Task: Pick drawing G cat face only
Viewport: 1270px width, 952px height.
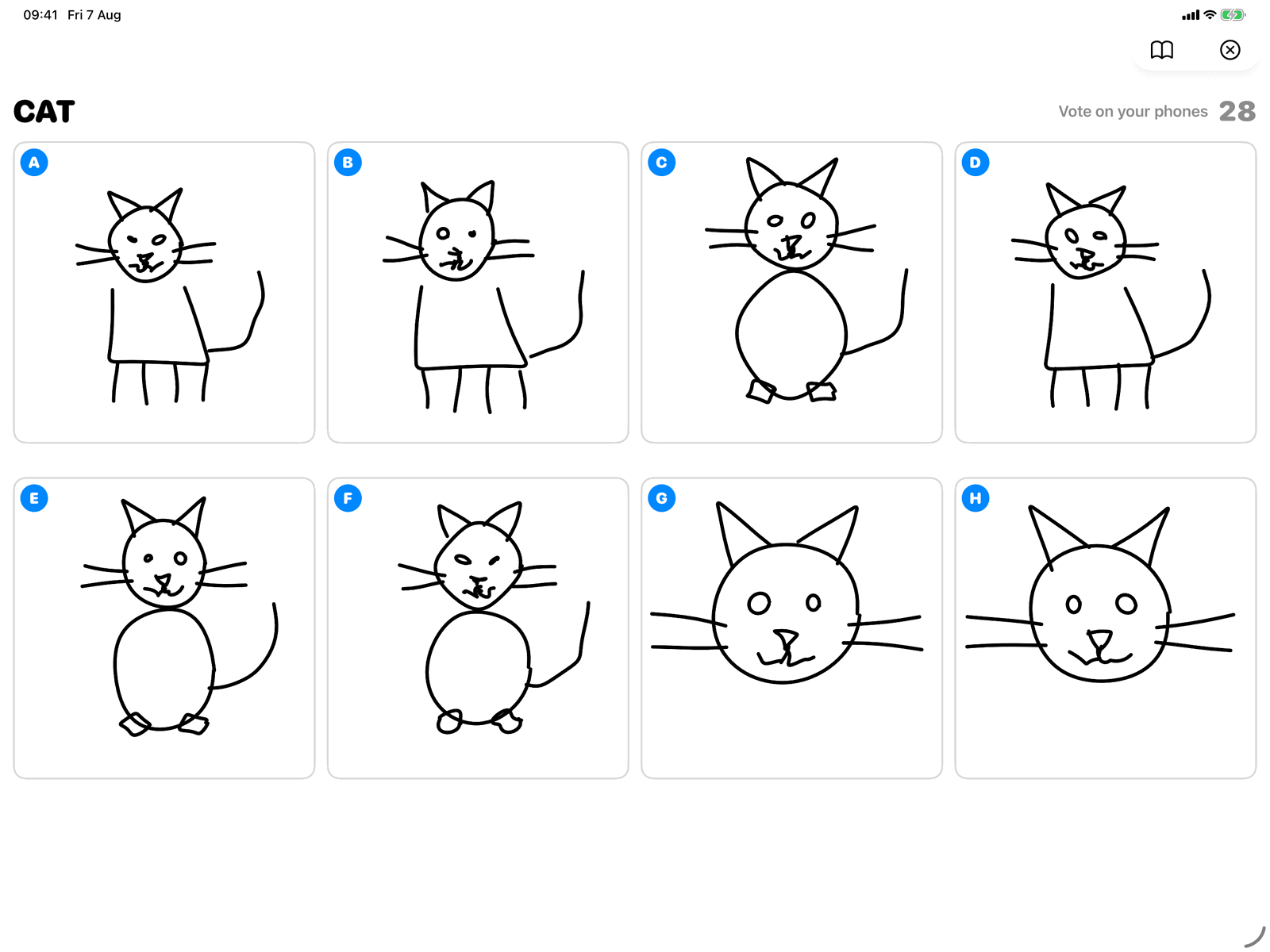Action: pos(792,628)
